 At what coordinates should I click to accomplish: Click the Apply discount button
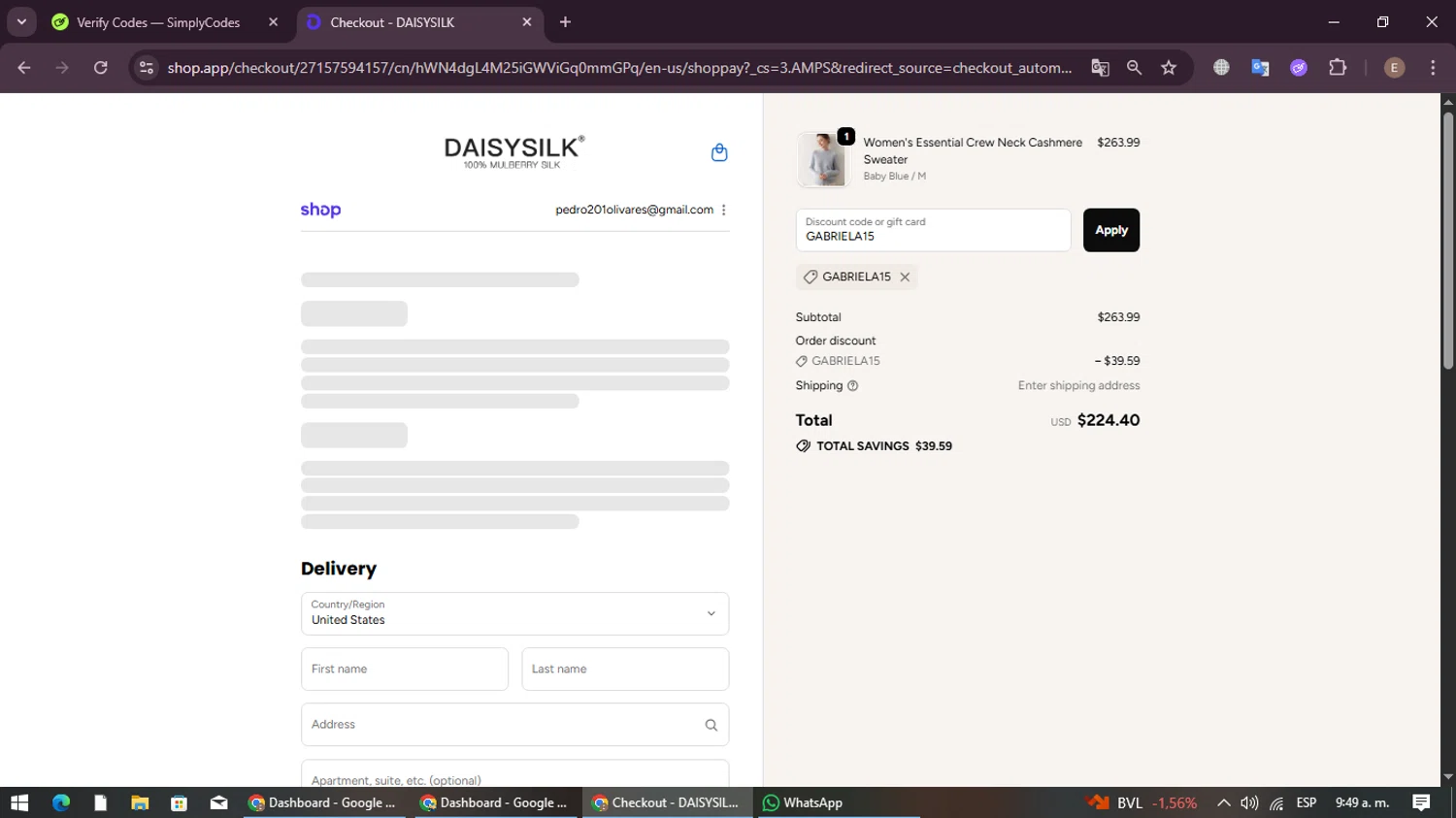pyautogui.click(x=1111, y=230)
